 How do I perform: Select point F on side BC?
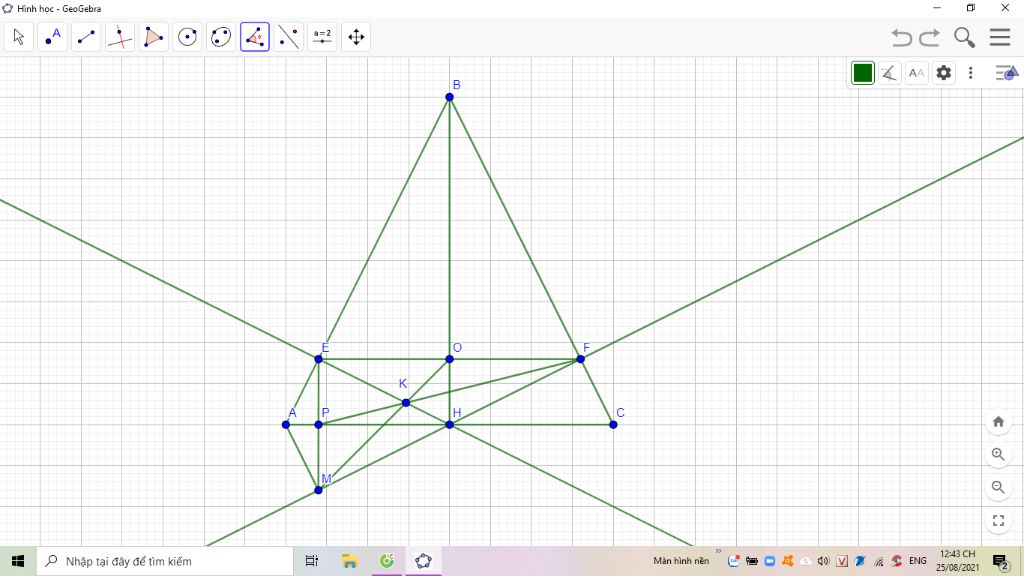pyautogui.click(x=581, y=359)
